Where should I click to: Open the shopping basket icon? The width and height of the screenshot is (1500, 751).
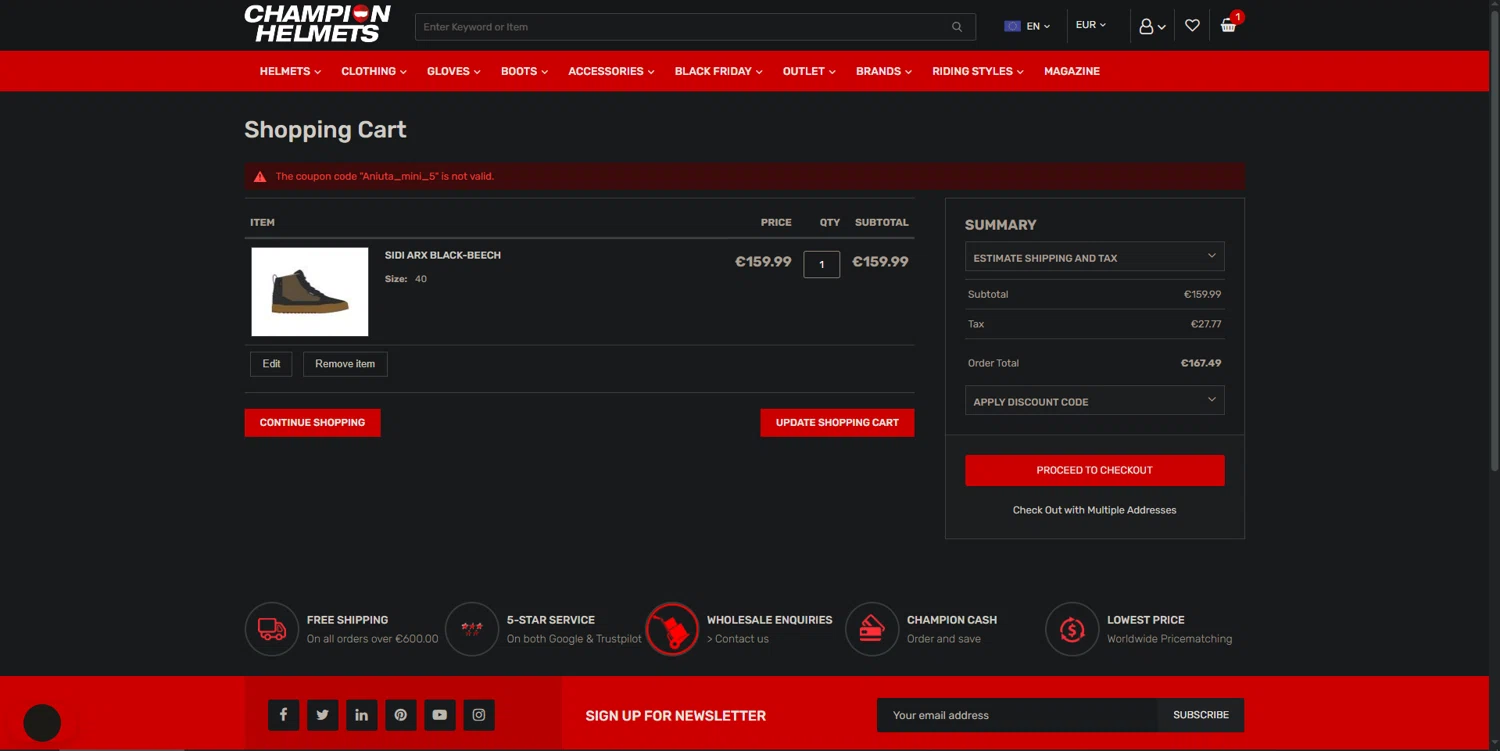click(x=1229, y=25)
